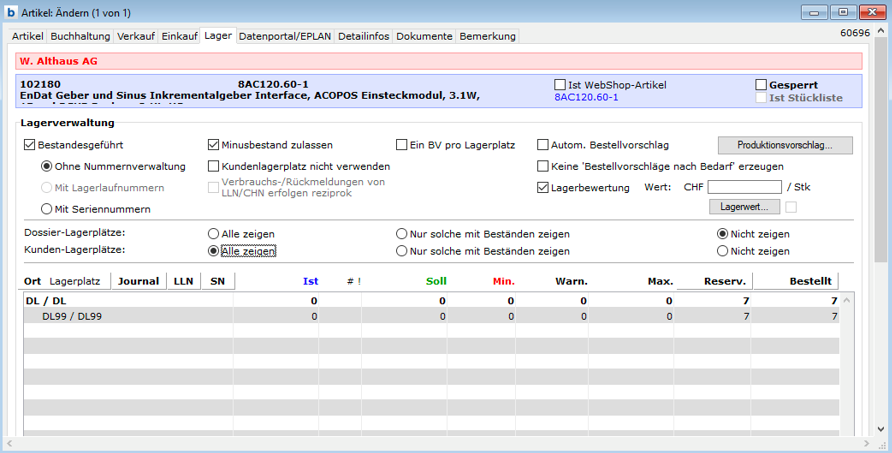Select the DL99 / DL99 table row
This screenshot has width=892, height=453.
pos(72,316)
